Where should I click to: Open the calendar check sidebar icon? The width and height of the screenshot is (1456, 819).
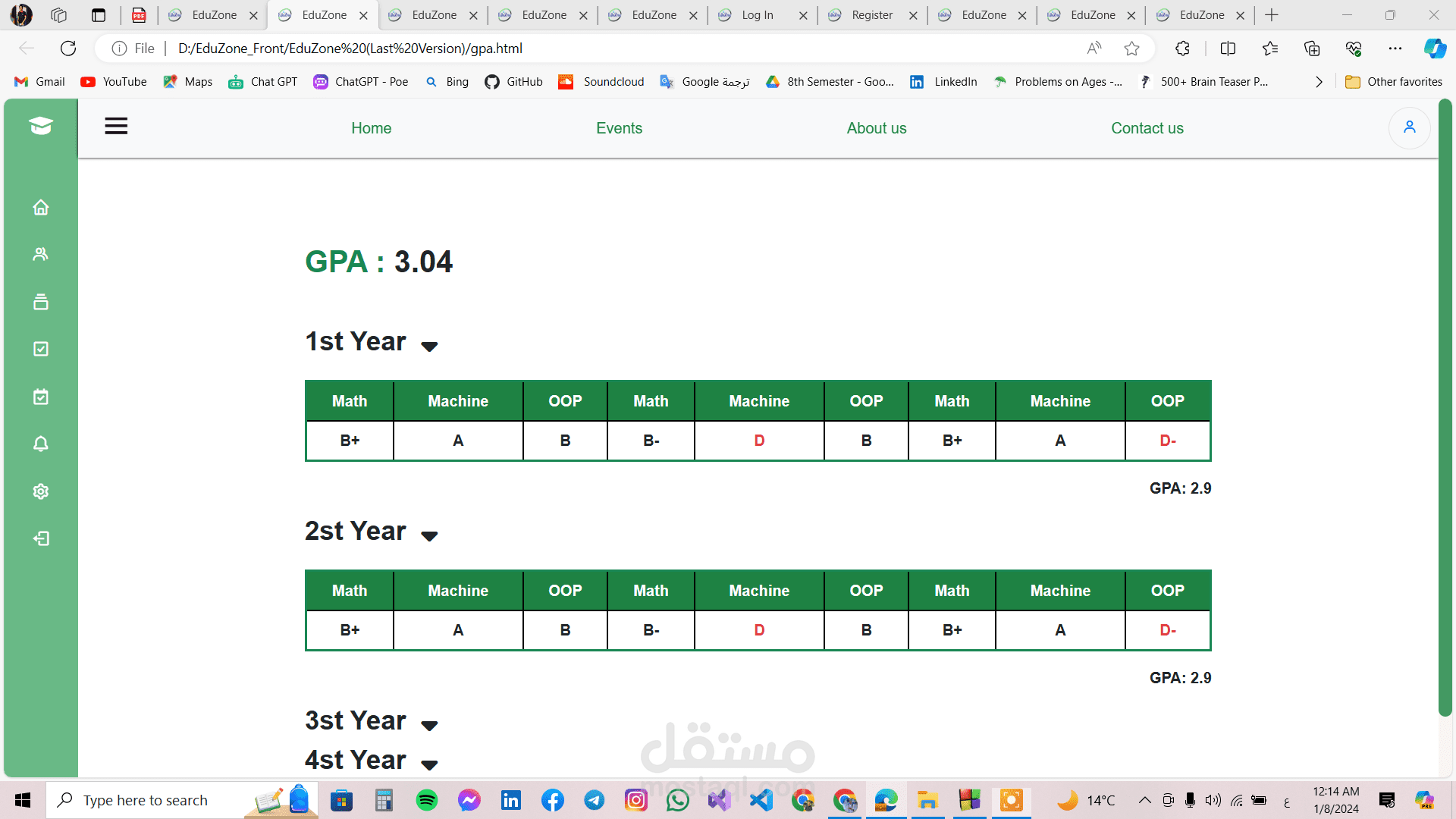click(41, 397)
